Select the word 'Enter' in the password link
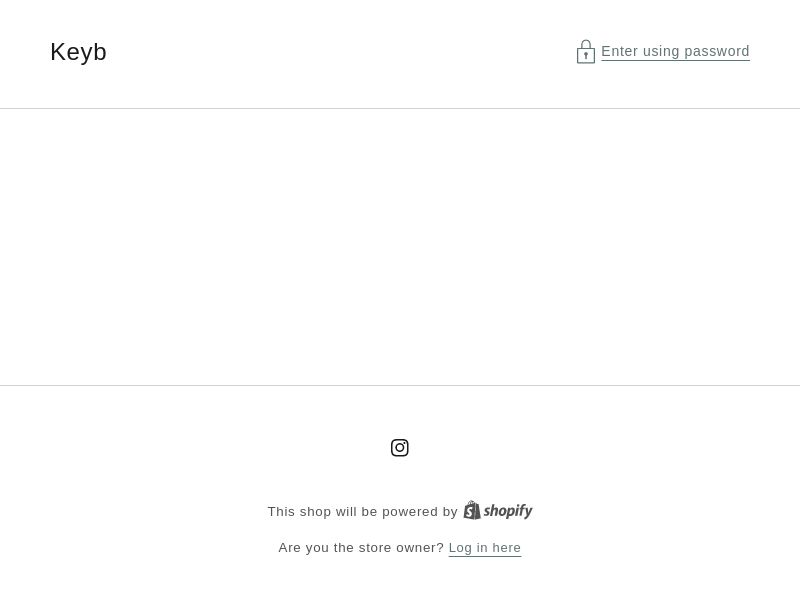 (619, 51)
